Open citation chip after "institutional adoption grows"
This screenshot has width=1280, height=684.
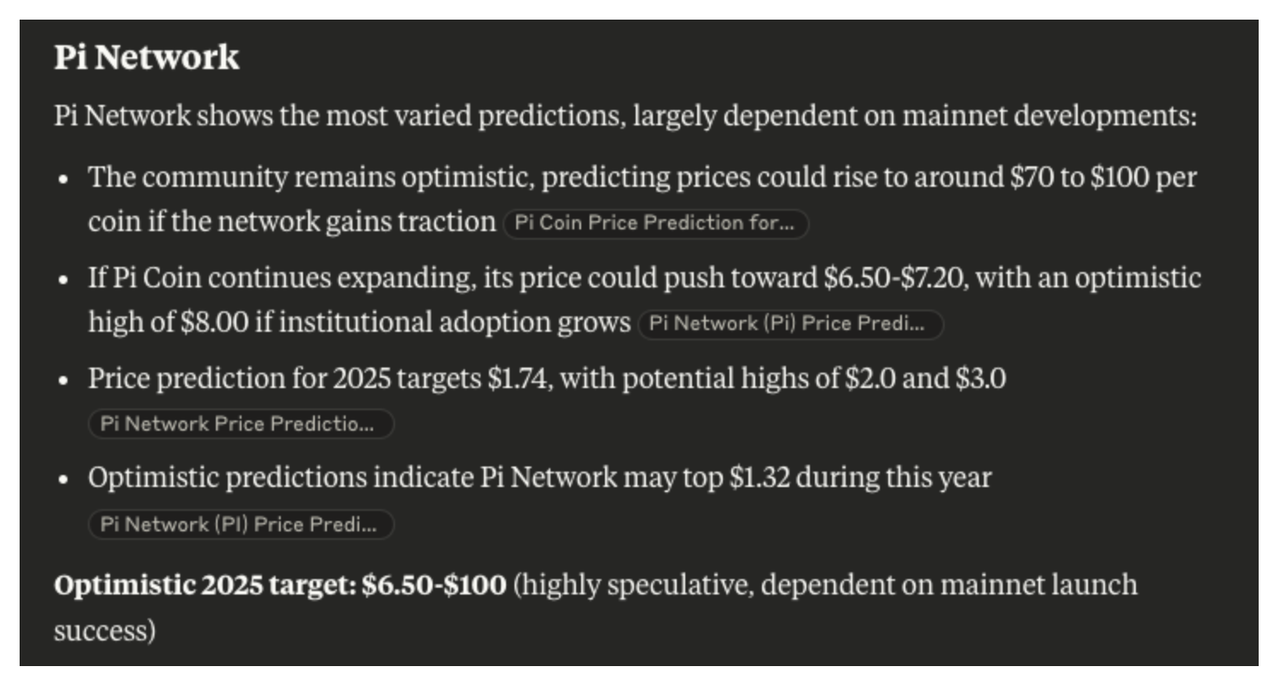(x=790, y=324)
